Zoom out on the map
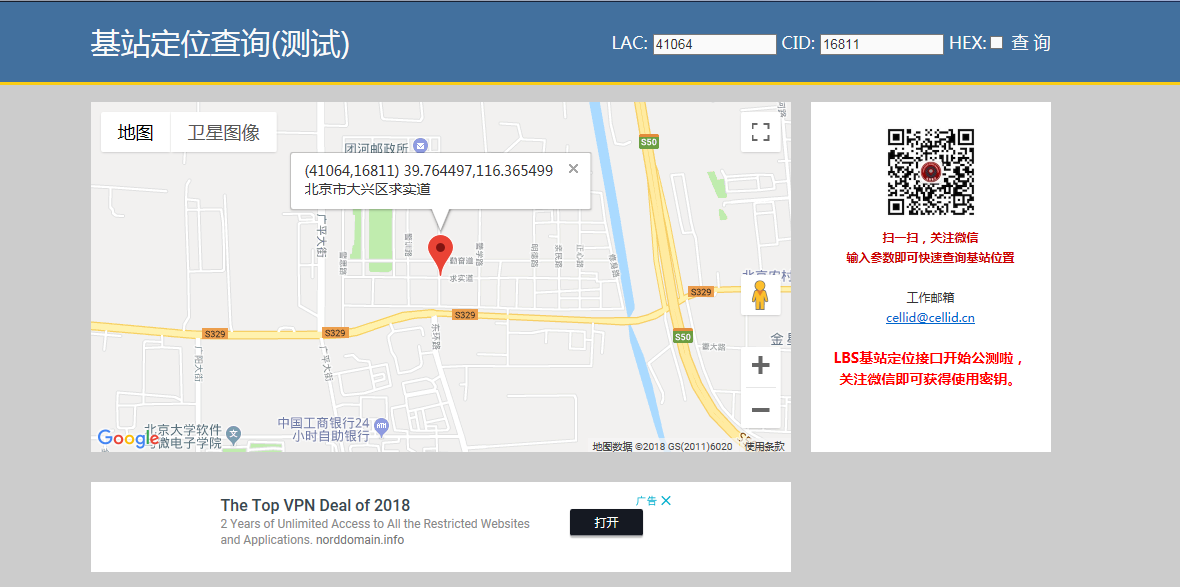Screen dimensions: 1180x587 tap(761, 409)
